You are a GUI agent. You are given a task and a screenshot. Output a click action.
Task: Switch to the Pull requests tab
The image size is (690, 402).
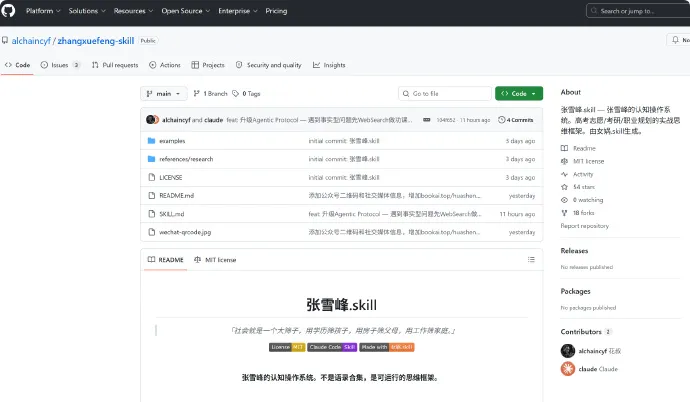[115, 65]
